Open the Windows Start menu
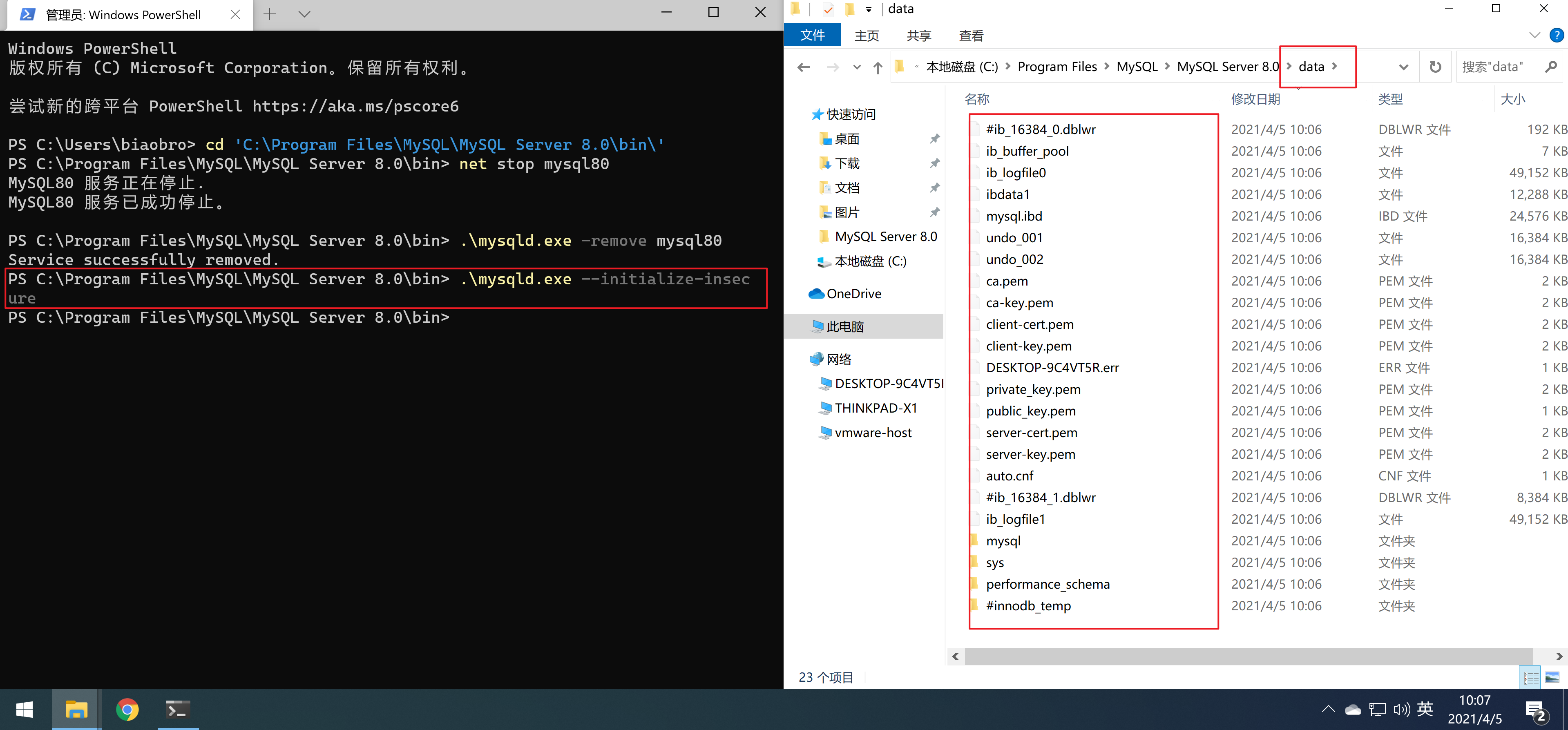This screenshot has height=730, width=1568. (25, 710)
